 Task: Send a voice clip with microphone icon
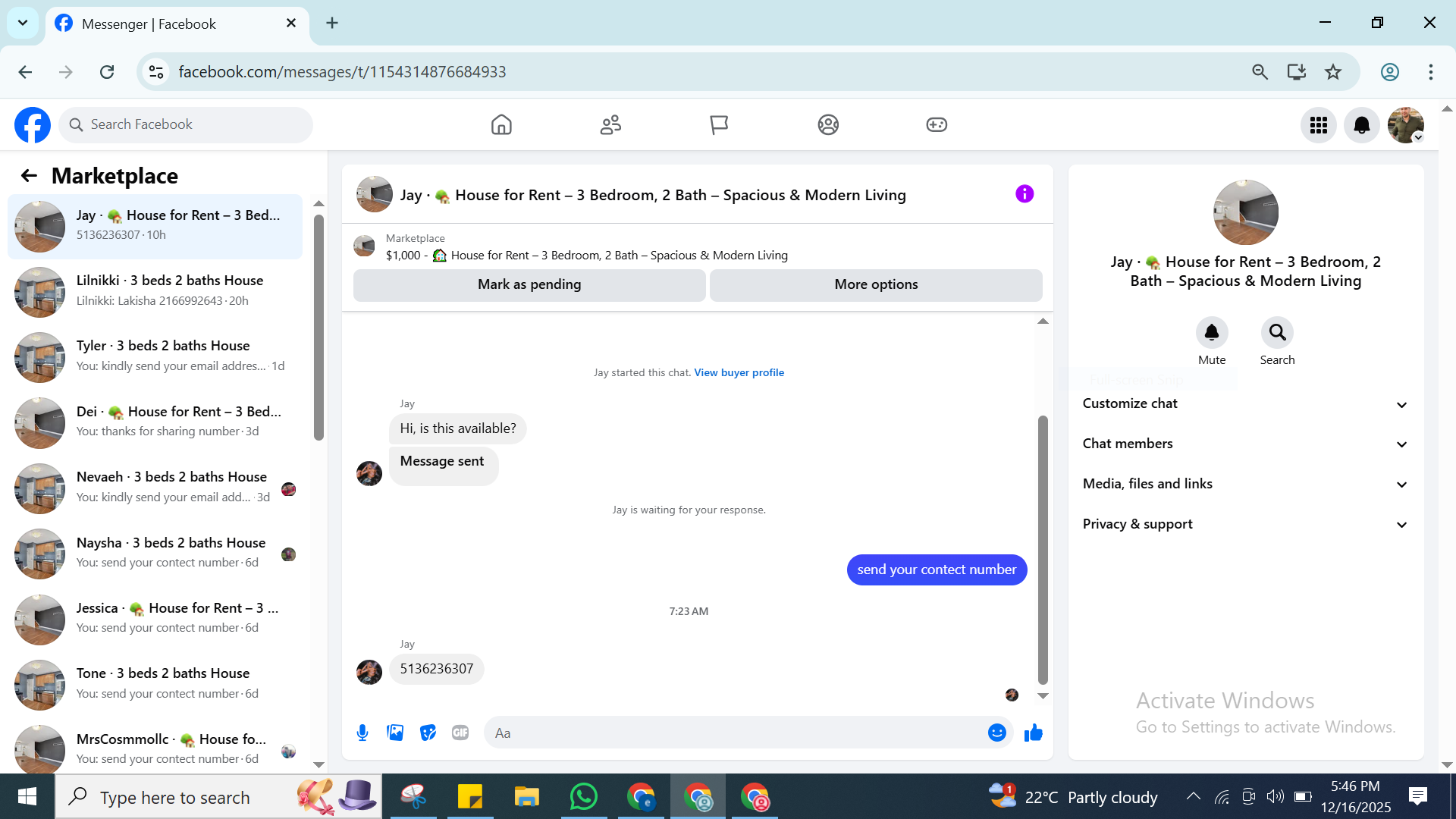click(362, 733)
